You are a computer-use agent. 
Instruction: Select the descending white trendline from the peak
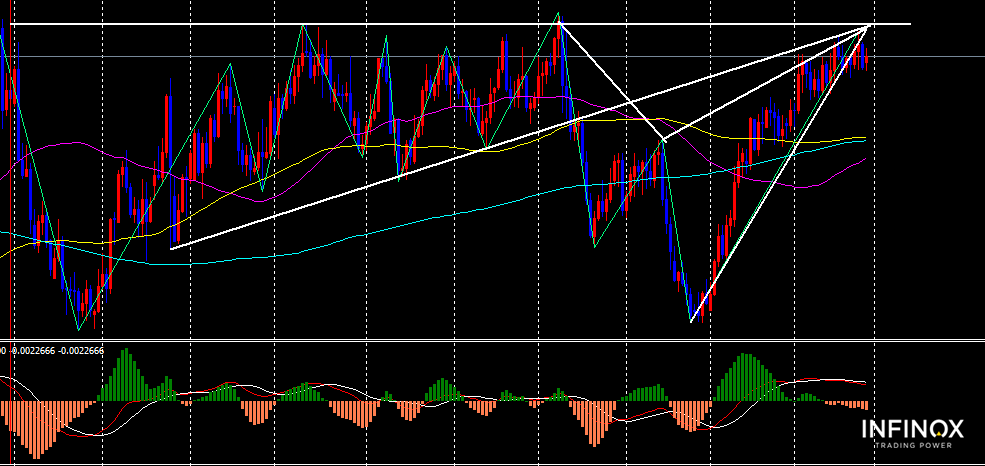611,81
